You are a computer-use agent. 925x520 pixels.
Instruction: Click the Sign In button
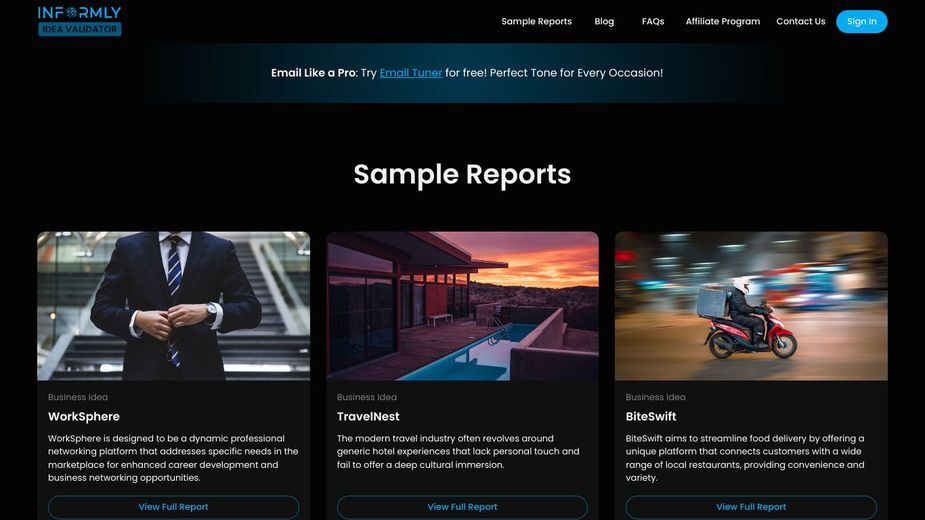pyautogui.click(x=861, y=21)
